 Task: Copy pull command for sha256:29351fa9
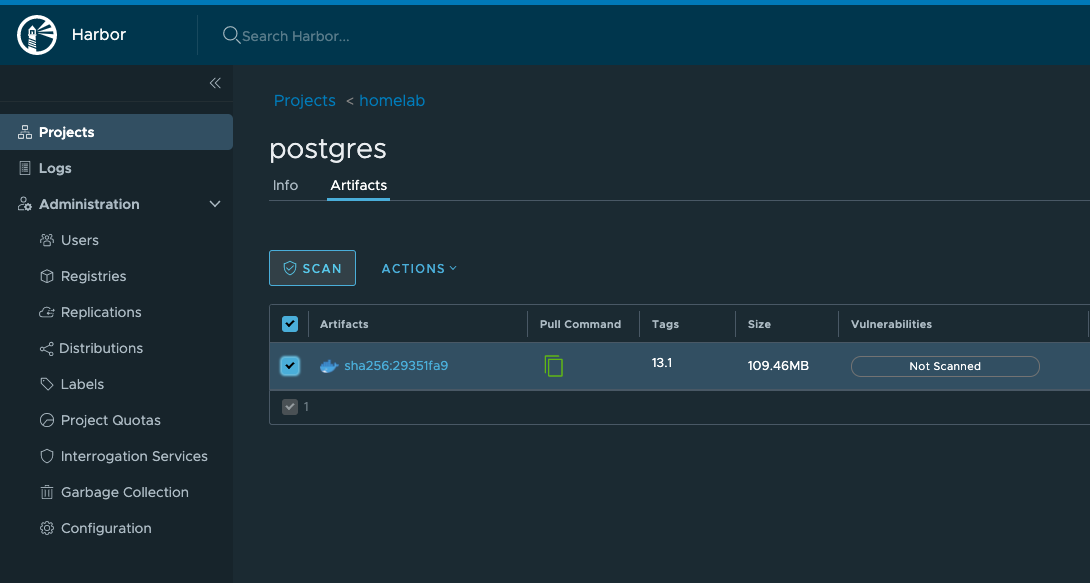pyautogui.click(x=553, y=366)
